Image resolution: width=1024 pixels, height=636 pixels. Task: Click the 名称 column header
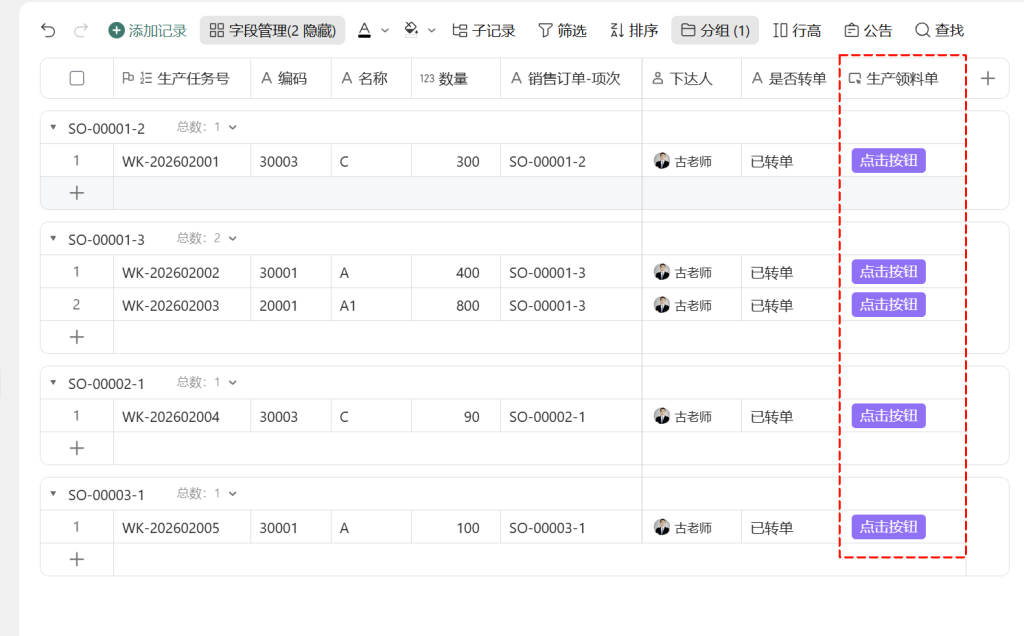(372, 78)
